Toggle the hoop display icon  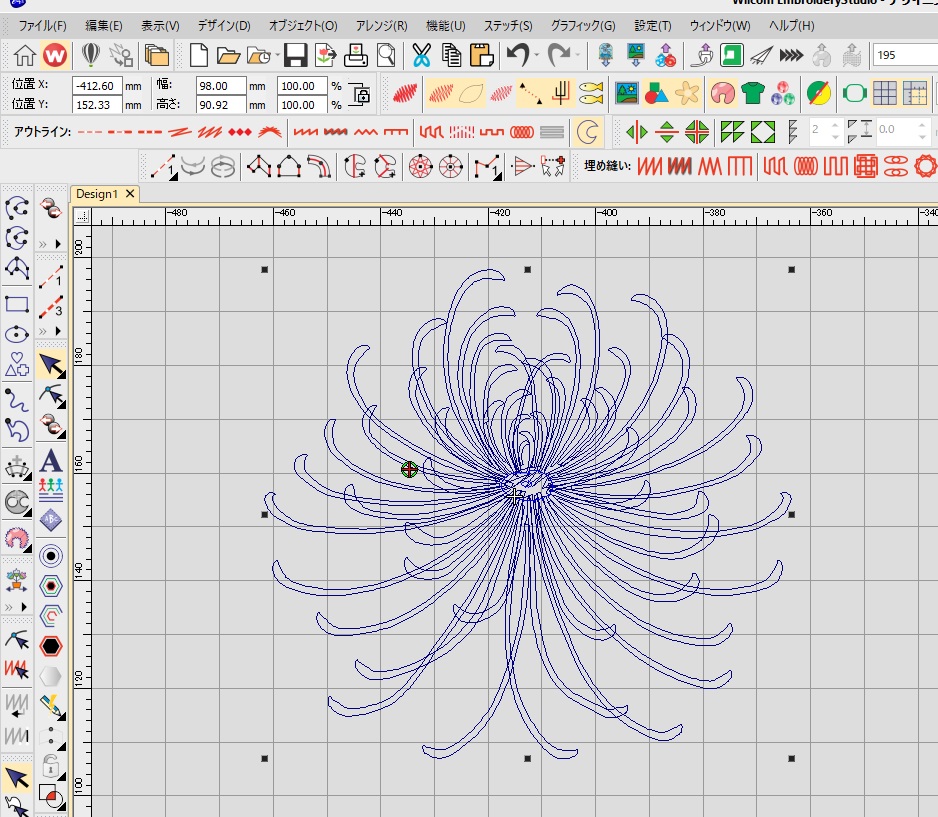854,93
